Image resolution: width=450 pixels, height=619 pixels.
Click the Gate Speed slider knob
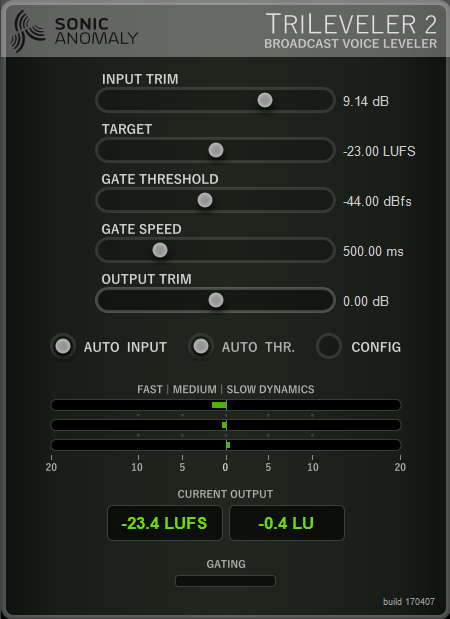[x=160, y=250]
